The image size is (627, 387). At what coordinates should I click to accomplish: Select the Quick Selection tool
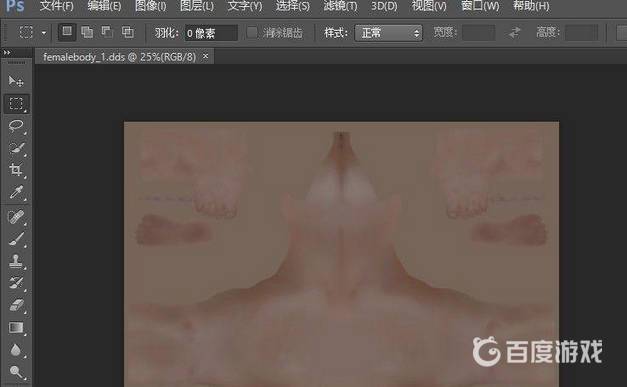(16, 148)
